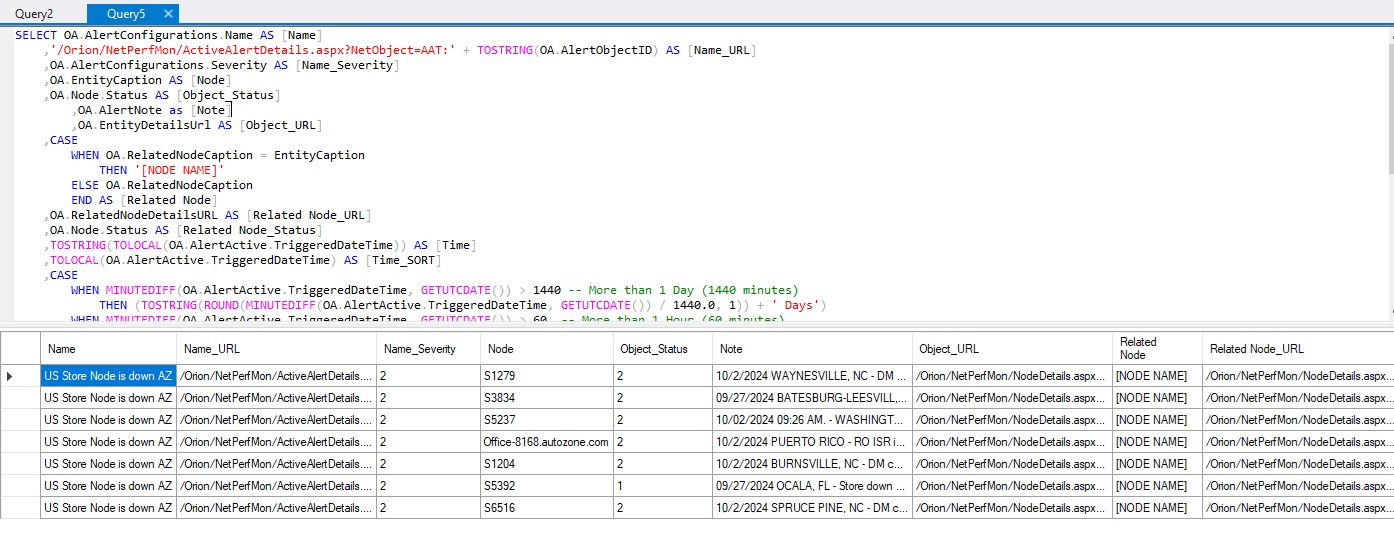Select the S6516 row's Name cell

click(x=108, y=508)
